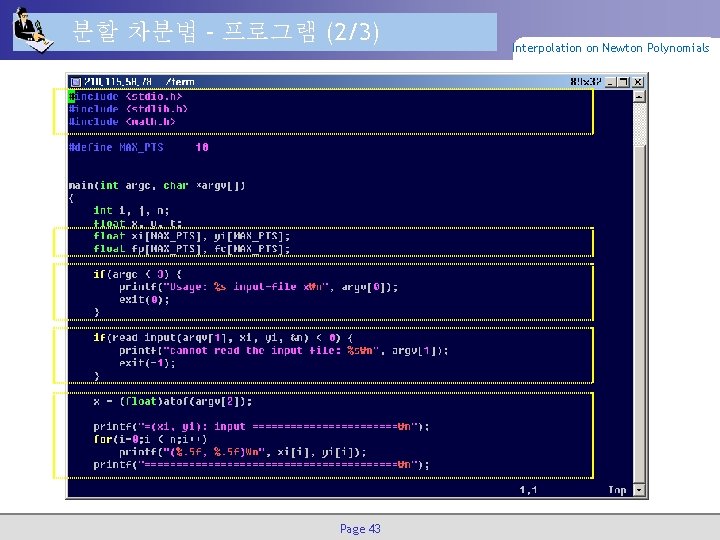Click the cursor position '1,1' in status line
Viewport: 720px width, 540px height.
[528, 490]
